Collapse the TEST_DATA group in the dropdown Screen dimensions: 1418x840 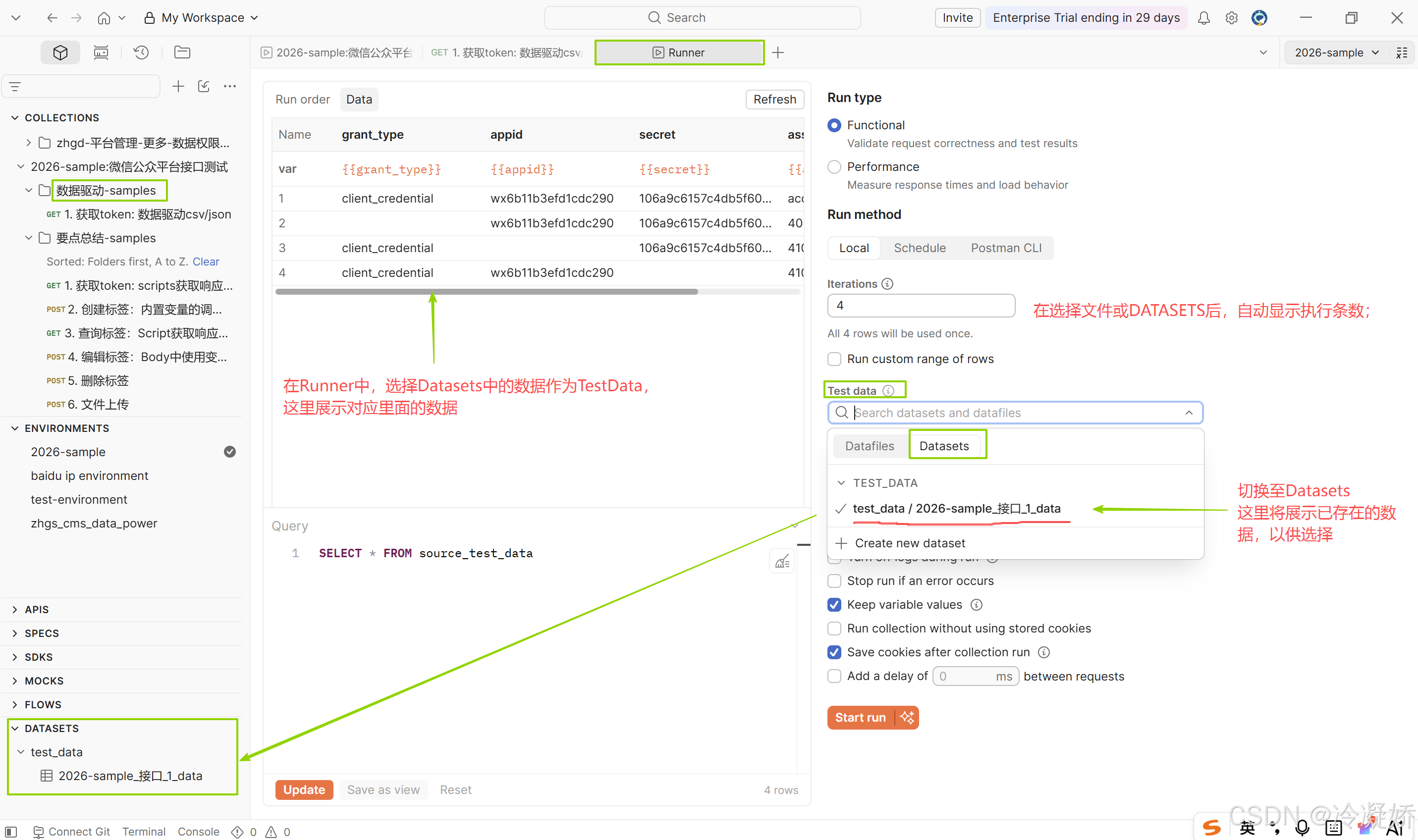coord(841,483)
